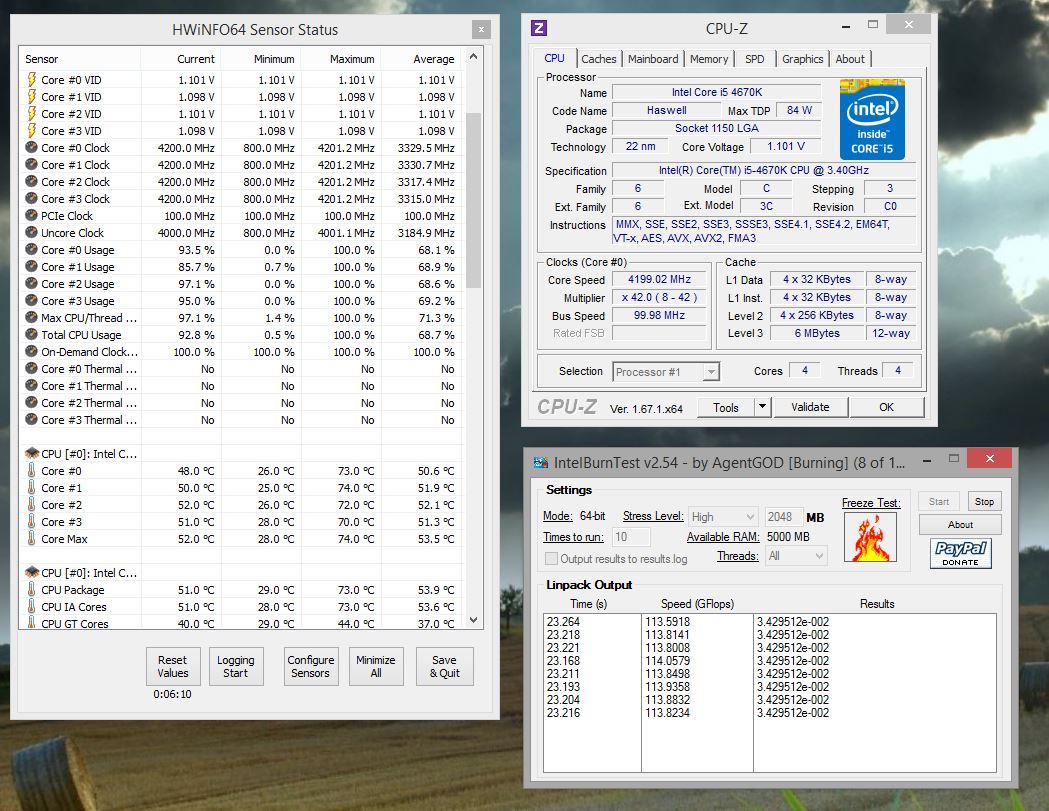Open the About tab in CPU-Z

coord(850,59)
